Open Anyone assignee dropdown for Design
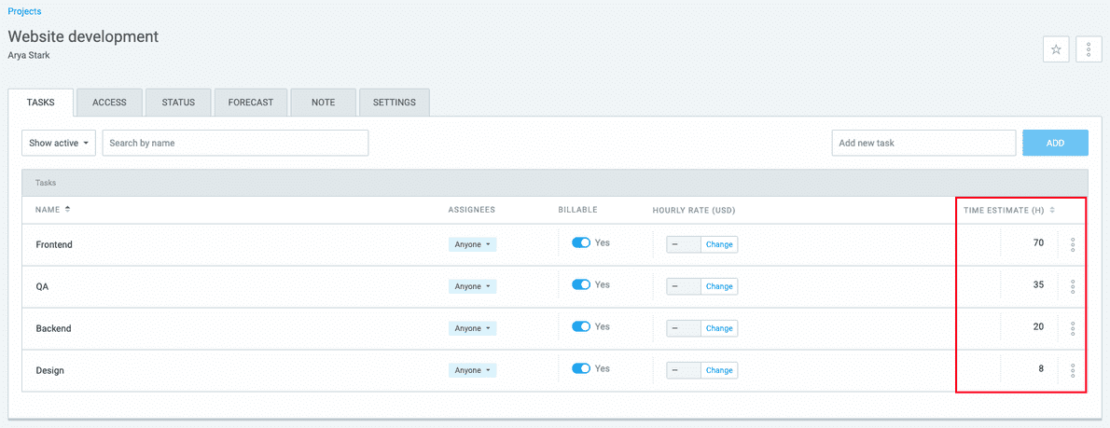 [472, 370]
